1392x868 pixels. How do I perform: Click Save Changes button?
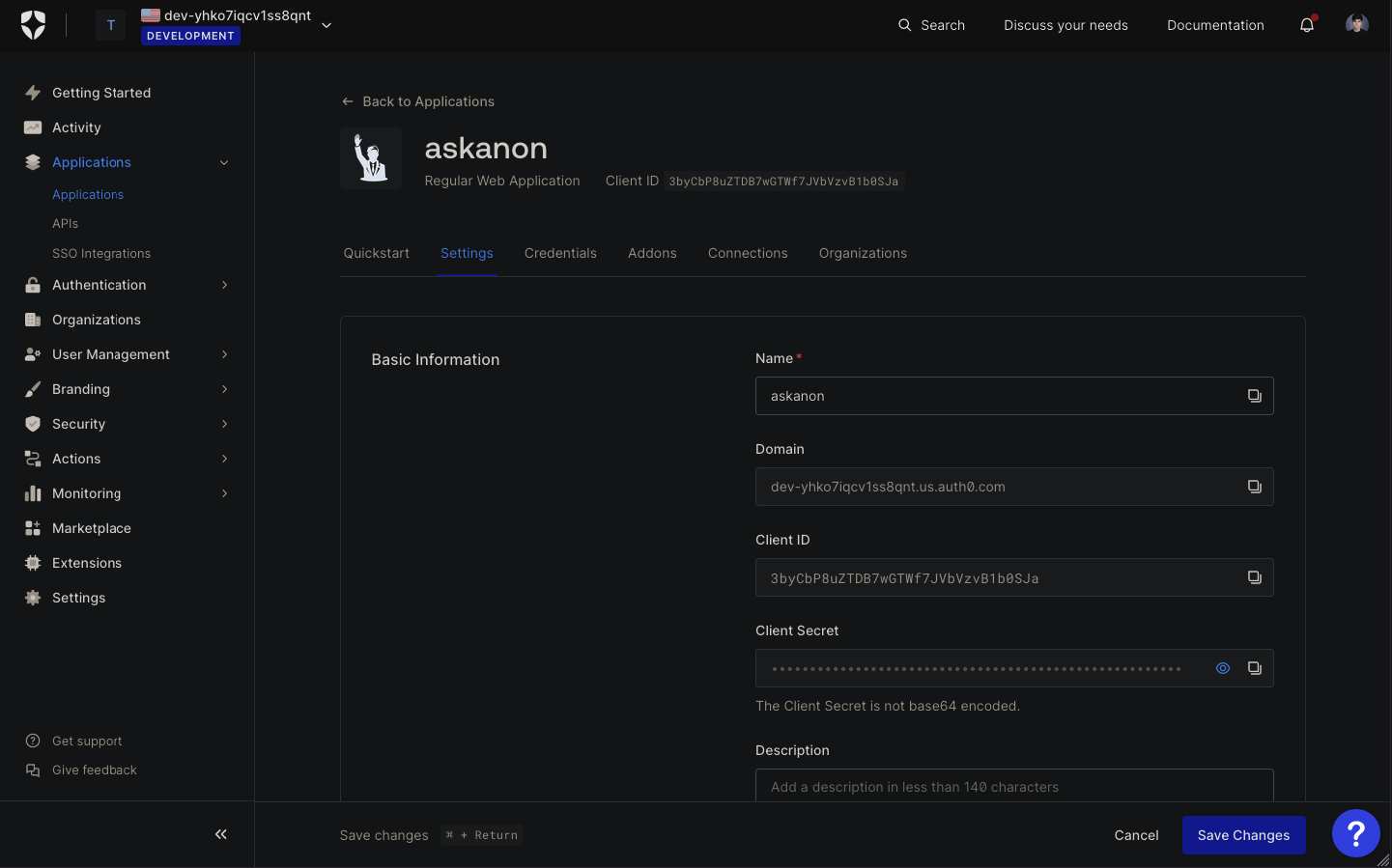1243,835
